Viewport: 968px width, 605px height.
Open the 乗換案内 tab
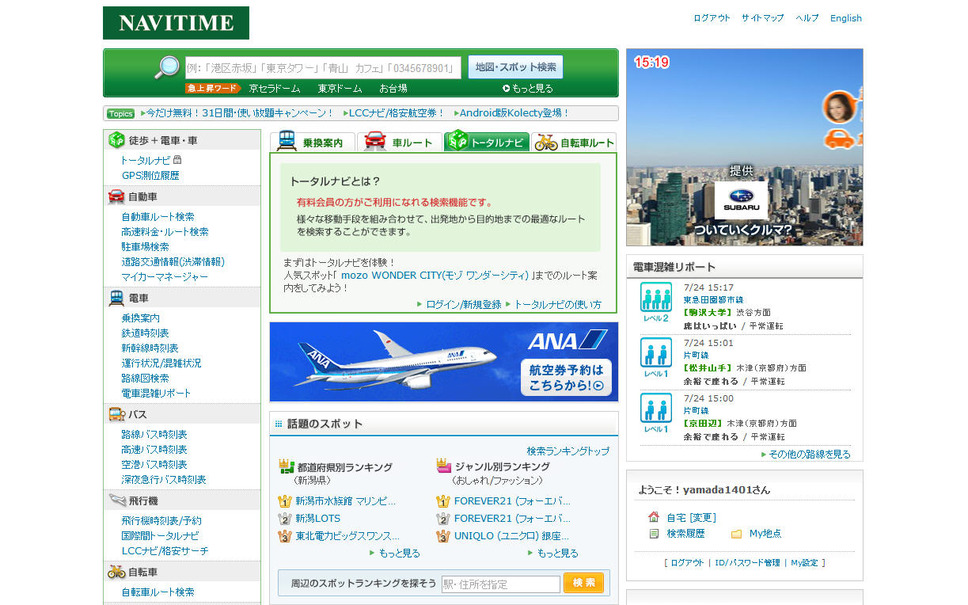(312, 142)
